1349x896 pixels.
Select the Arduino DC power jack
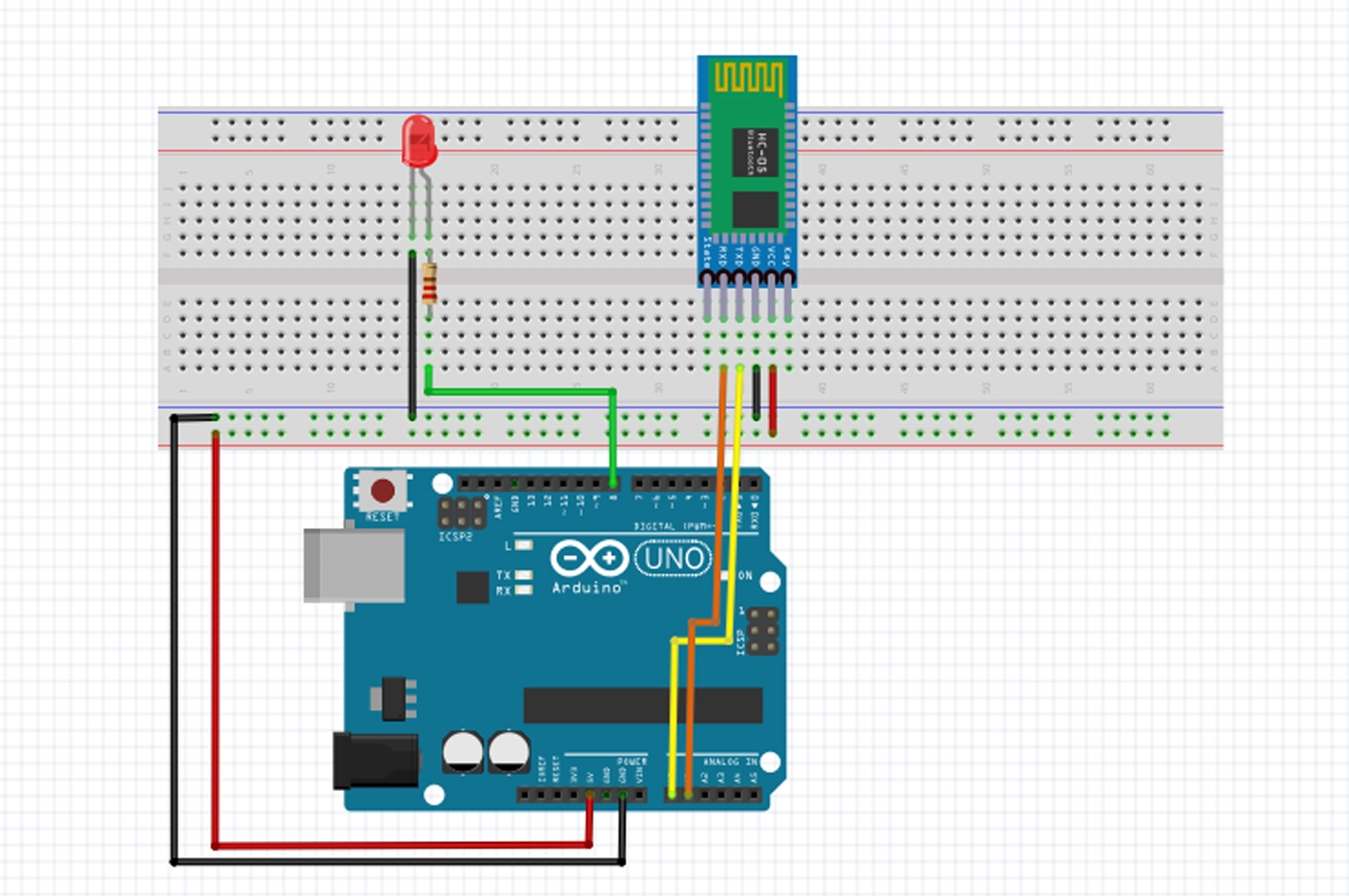[376, 760]
